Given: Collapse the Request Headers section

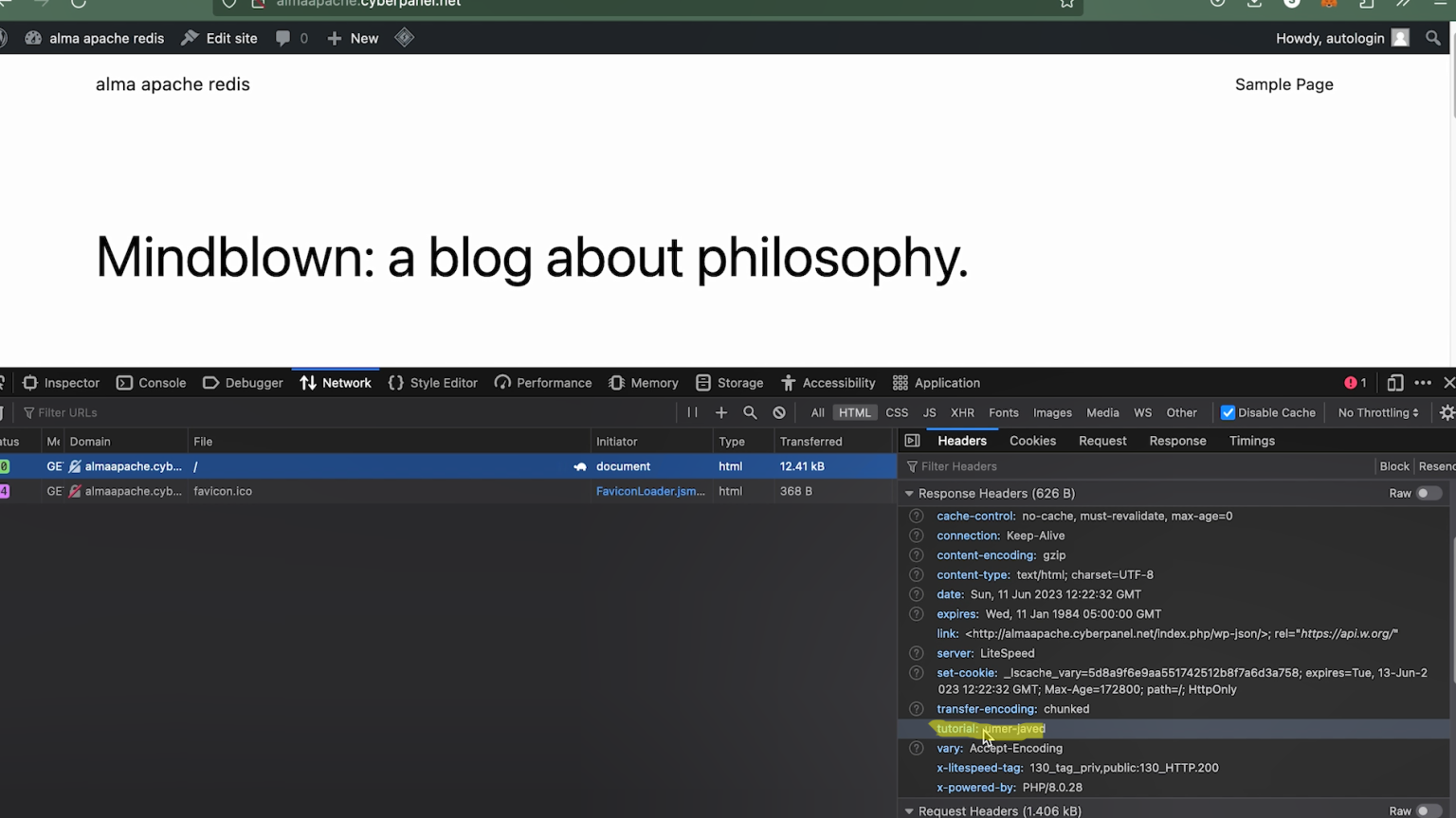Looking at the screenshot, I should pos(909,810).
